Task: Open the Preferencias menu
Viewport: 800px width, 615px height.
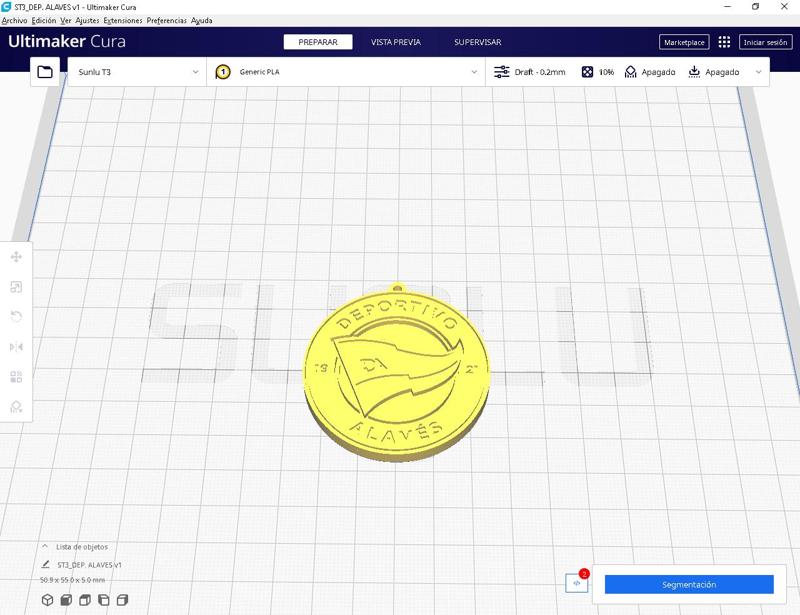Action: (x=167, y=20)
